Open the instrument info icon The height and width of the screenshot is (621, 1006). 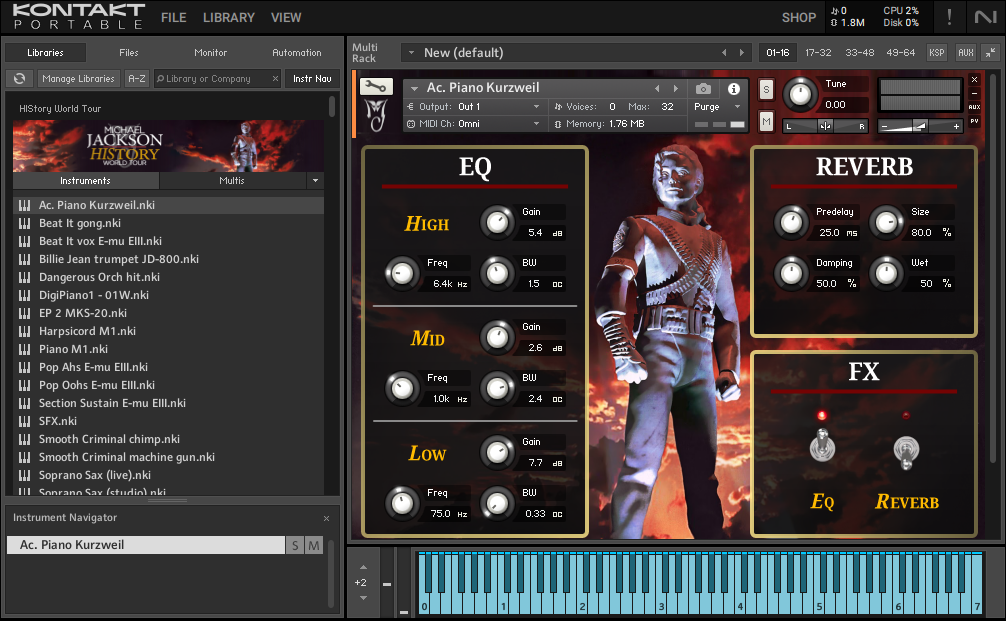click(x=734, y=89)
